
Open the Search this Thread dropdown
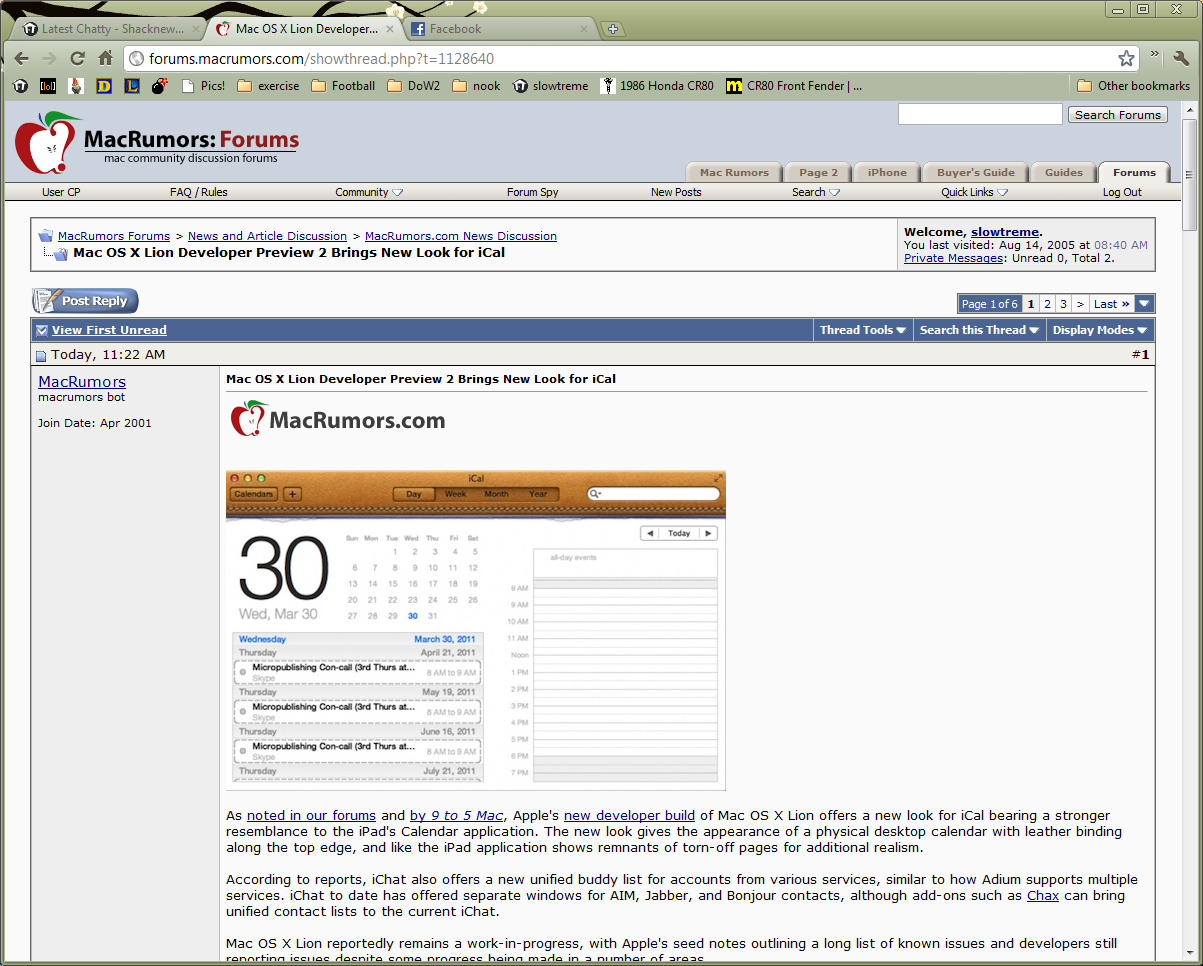[980, 330]
